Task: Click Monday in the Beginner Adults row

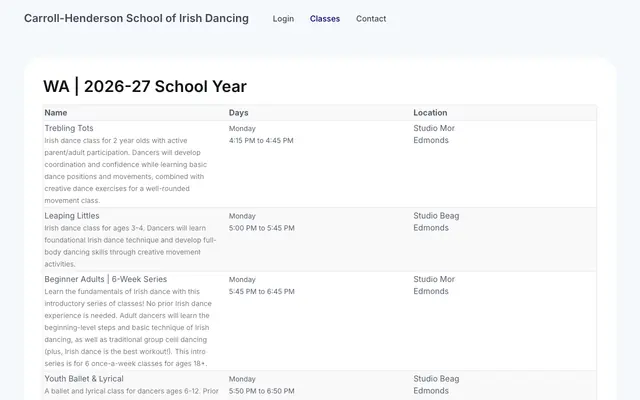Action: [x=242, y=280]
